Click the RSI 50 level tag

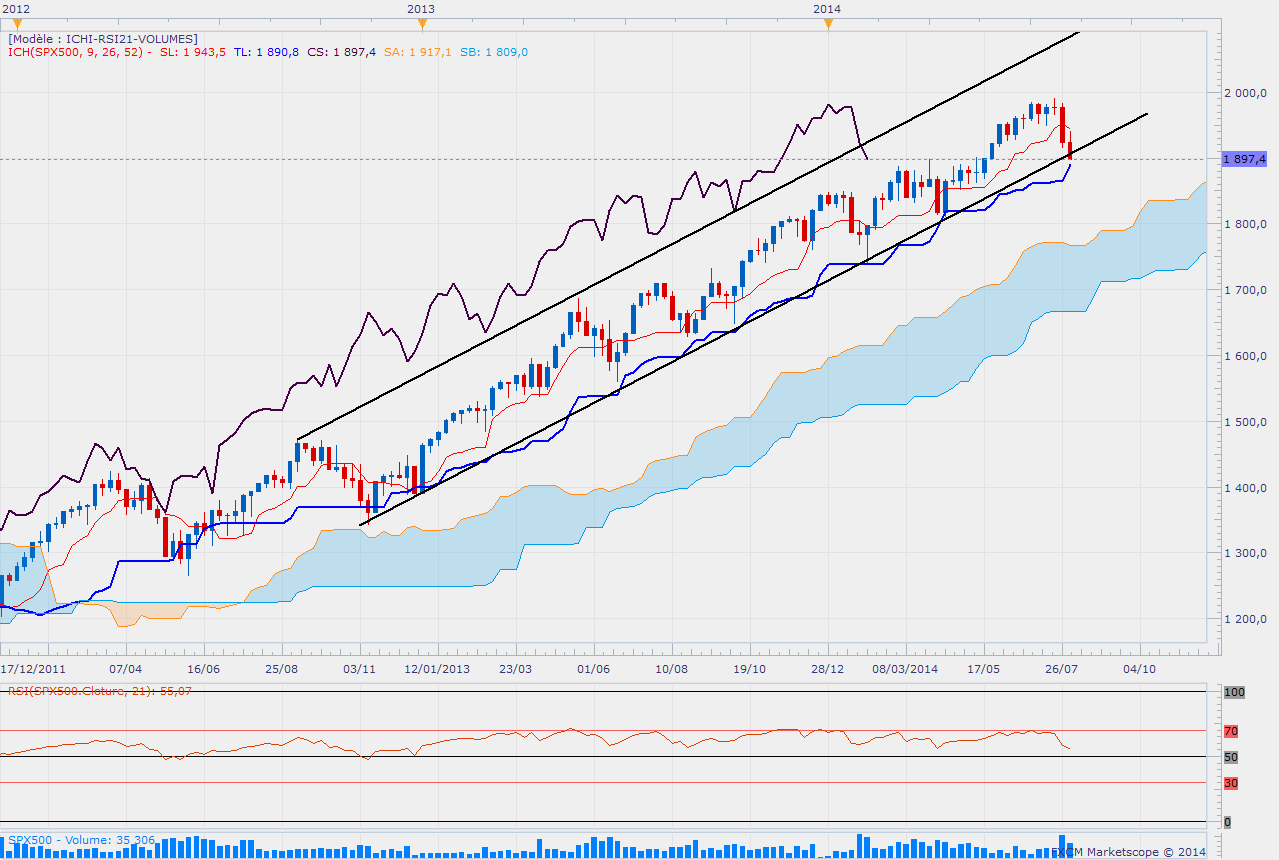1231,757
